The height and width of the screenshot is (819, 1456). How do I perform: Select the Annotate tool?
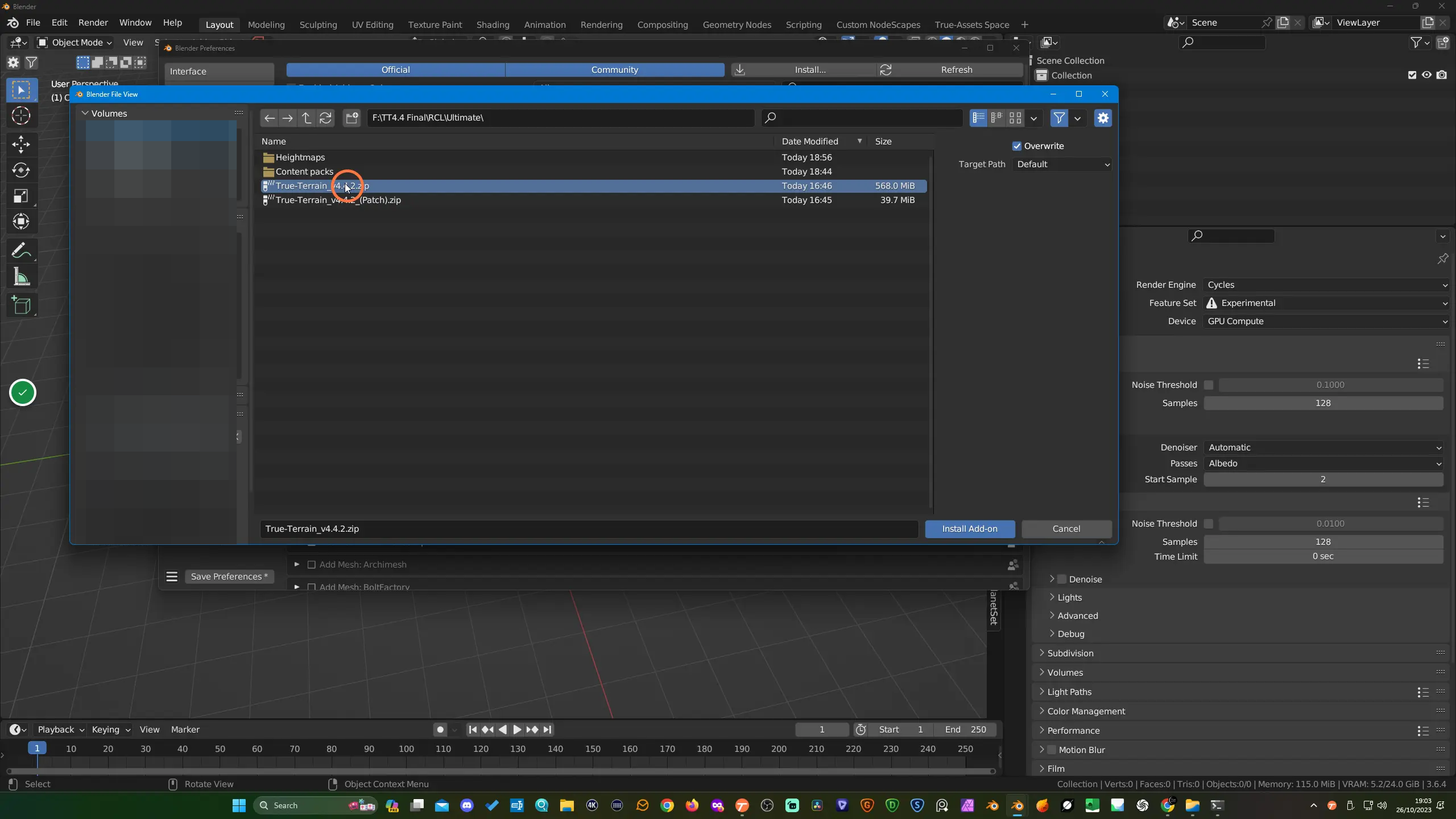pyautogui.click(x=21, y=250)
